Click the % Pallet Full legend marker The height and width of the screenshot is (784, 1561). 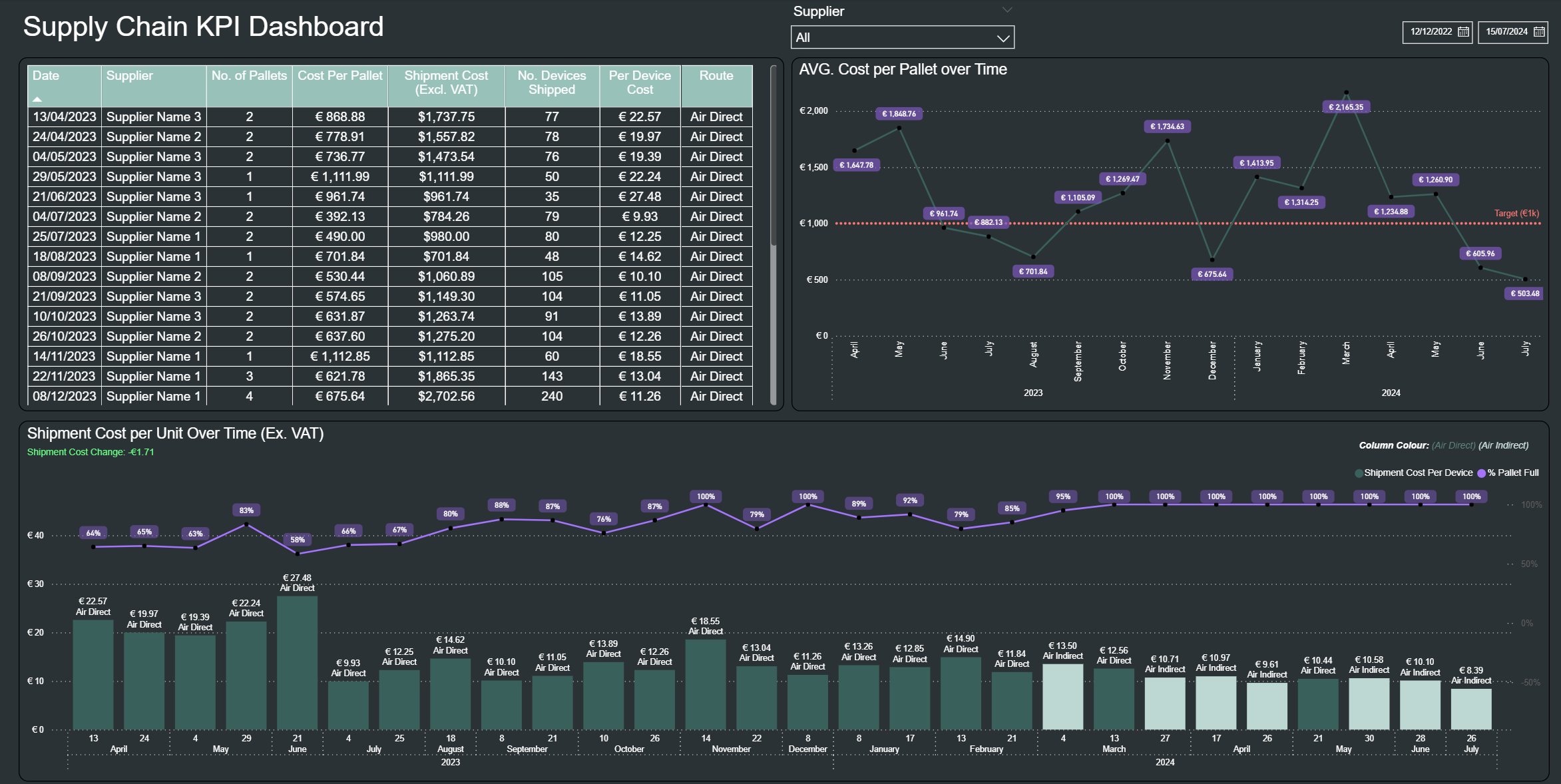(x=1482, y=473)
